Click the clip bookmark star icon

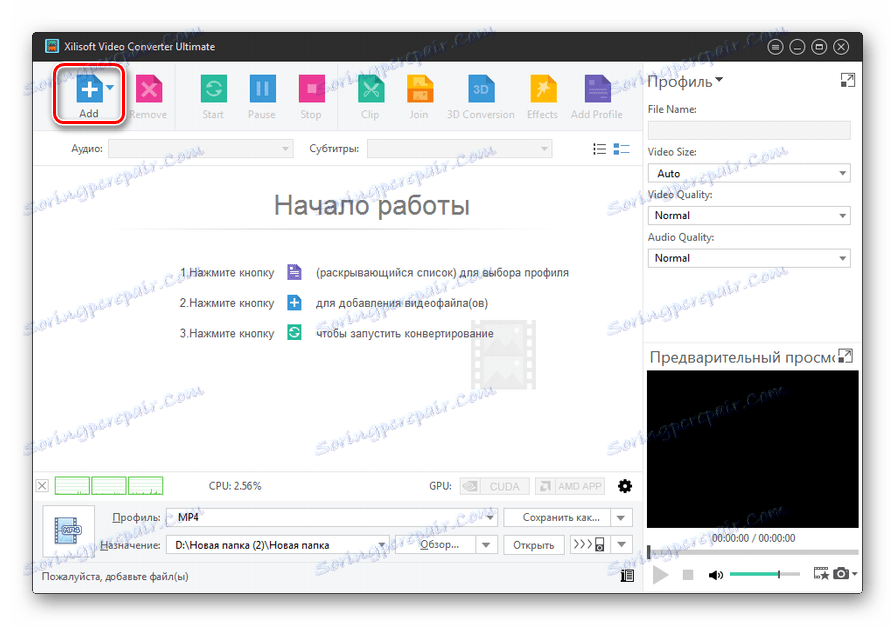821,574
